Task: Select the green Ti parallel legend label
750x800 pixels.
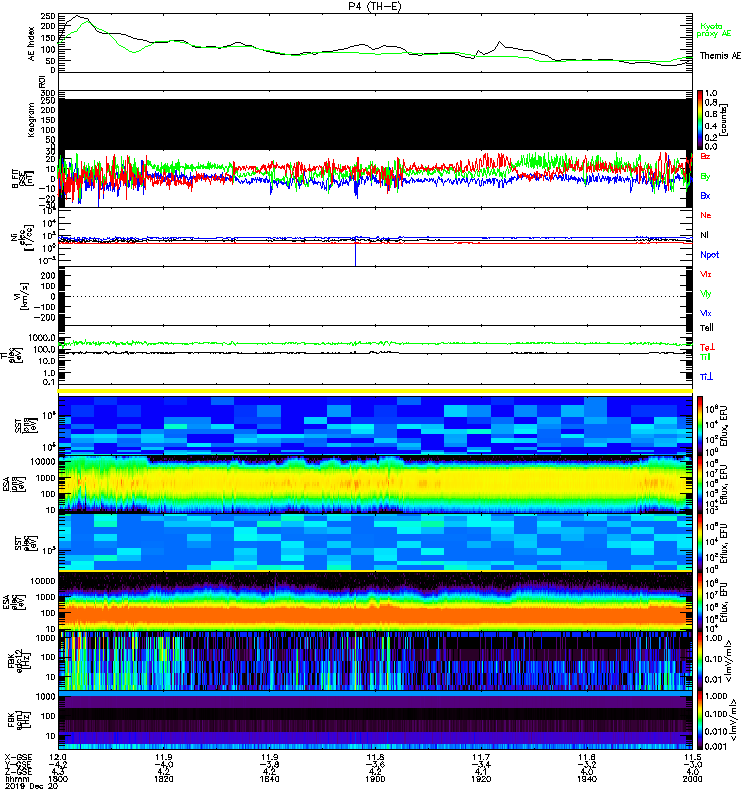Action: [x=705, y=357]
